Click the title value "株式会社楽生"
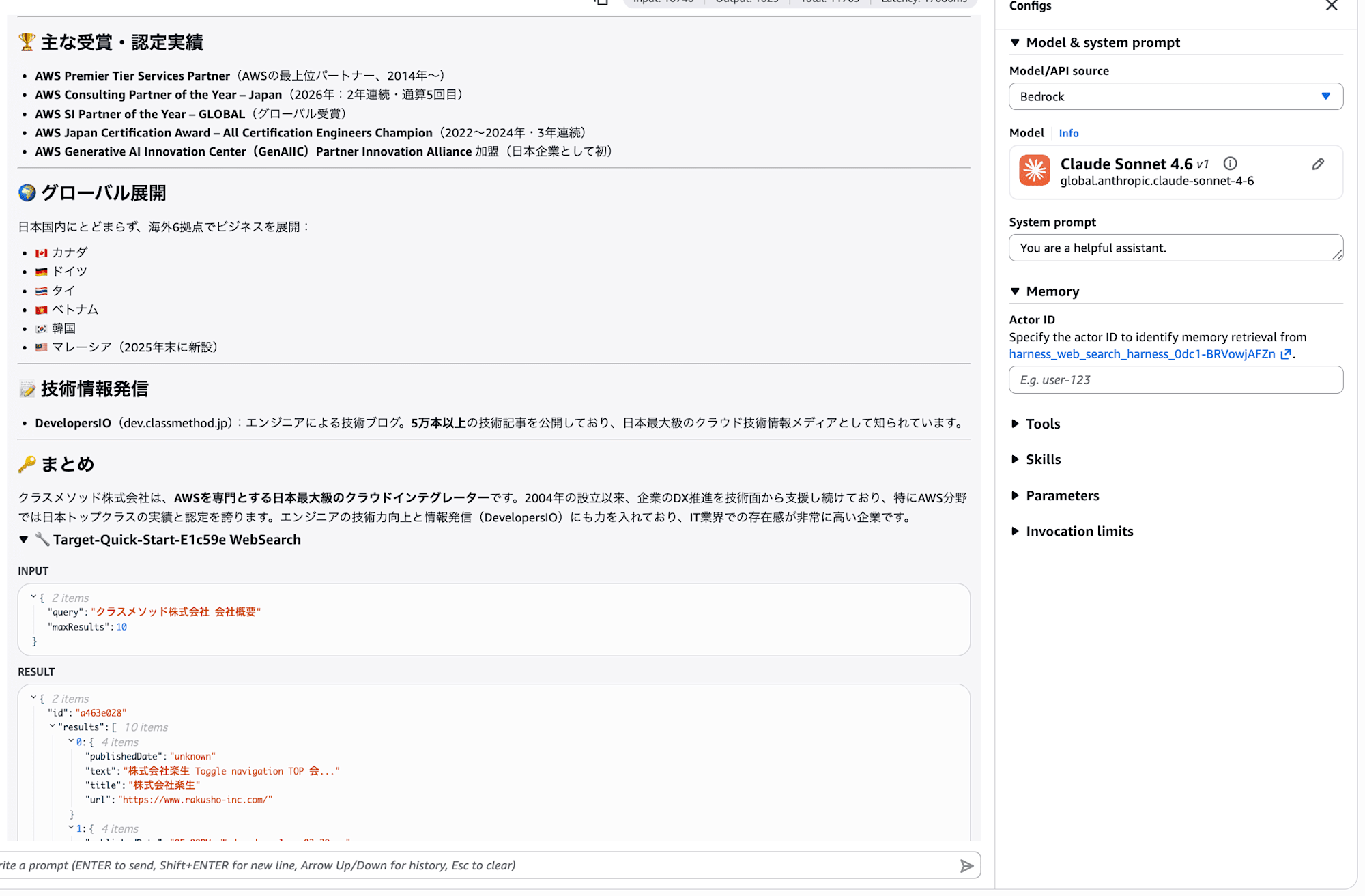 (164, 785)
